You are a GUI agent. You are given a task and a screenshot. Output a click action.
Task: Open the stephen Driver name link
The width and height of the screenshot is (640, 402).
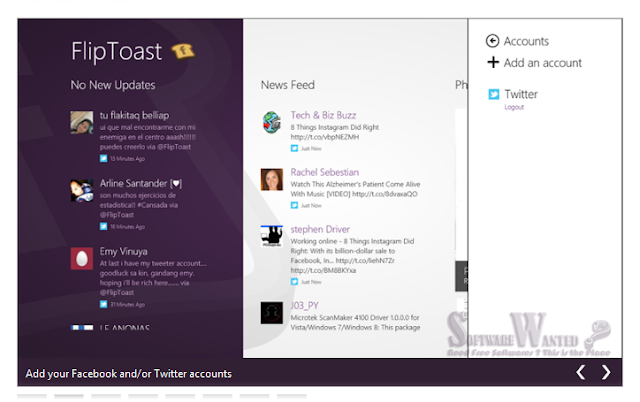320,229
